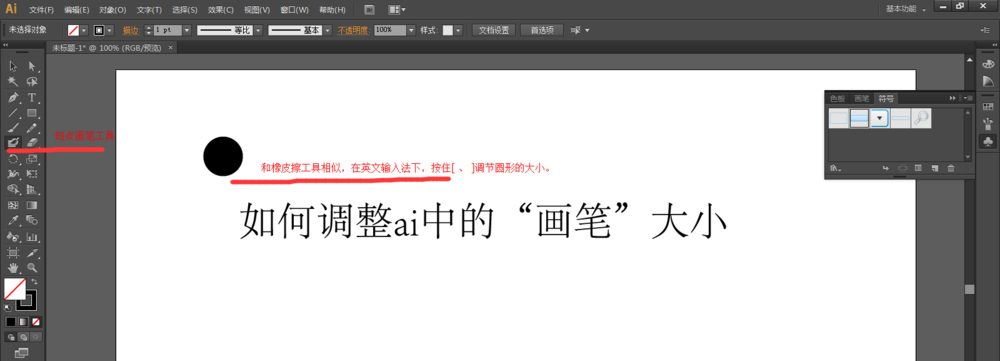Expand the opacity 100% dropdown
Screen dimensions: 1000x361
click(x=411, y=30)
